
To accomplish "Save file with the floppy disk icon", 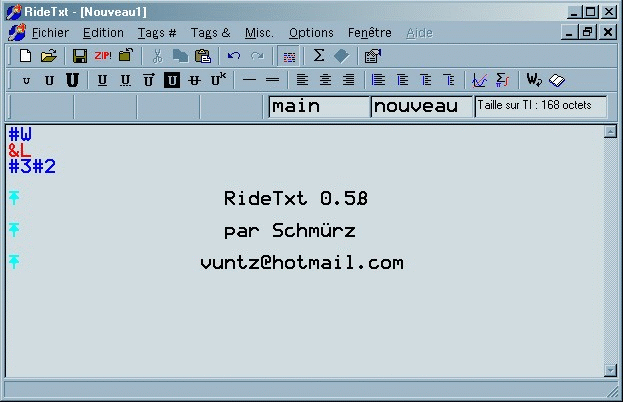I will (x=79, y=56).
